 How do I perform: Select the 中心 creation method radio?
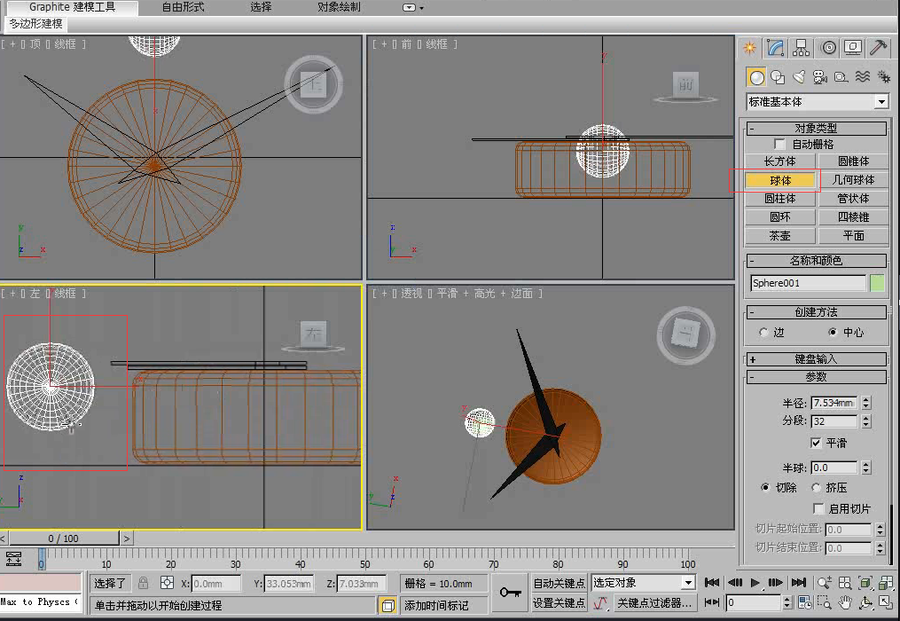[x=832, y=332]
